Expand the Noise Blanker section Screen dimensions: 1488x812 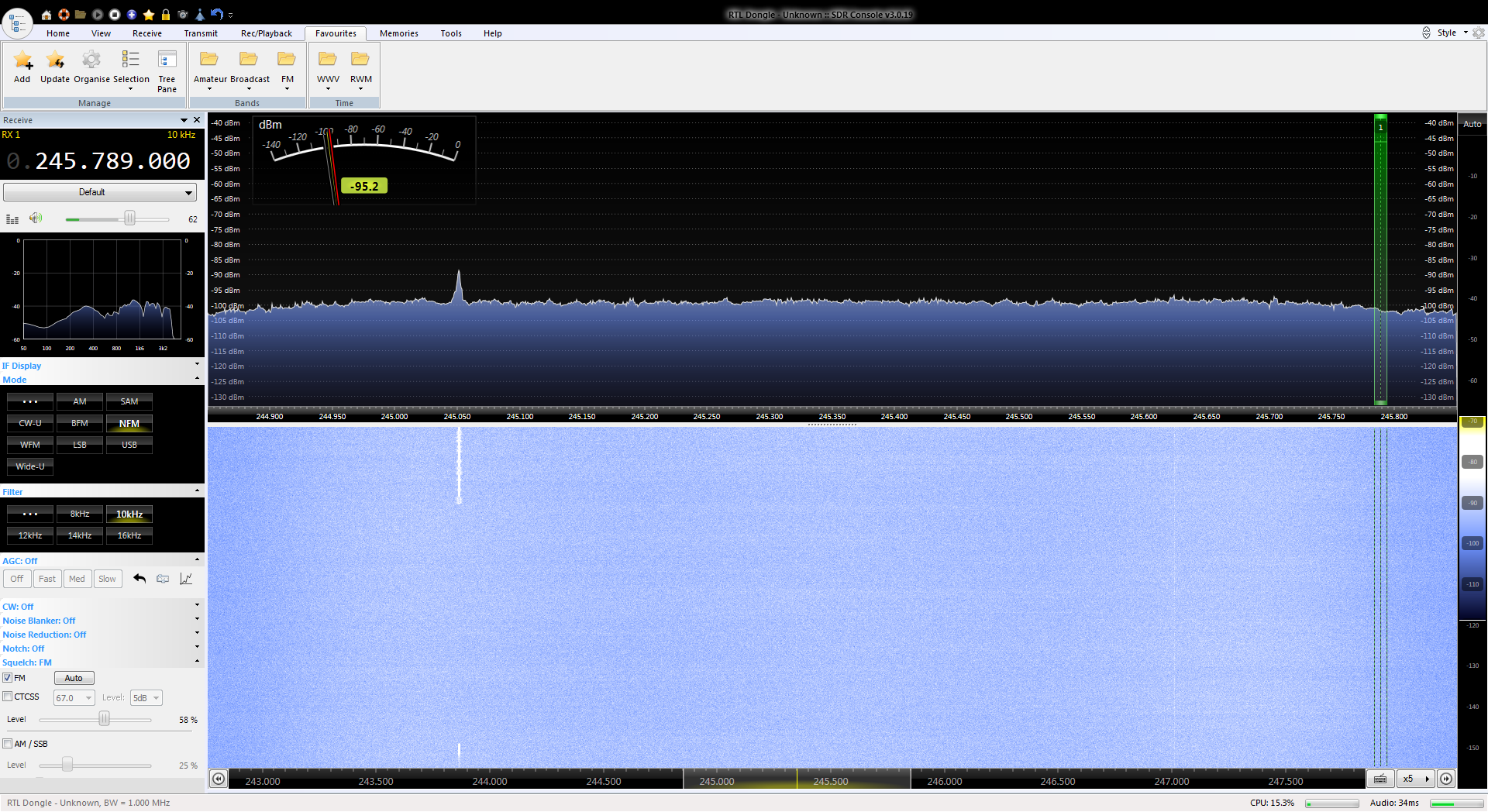[x=102, y=621]
